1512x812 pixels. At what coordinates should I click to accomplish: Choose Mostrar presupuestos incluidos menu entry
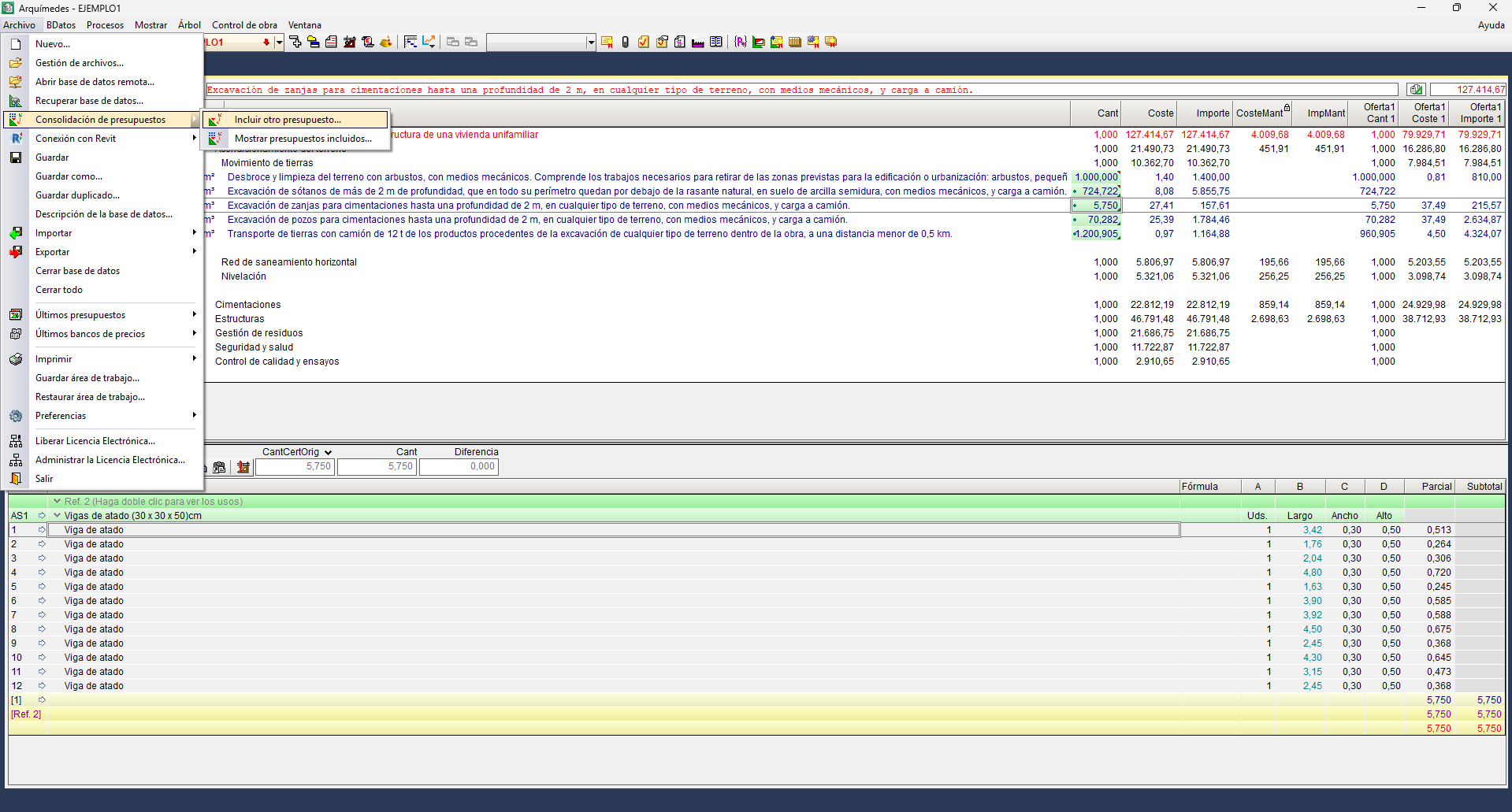[303, 139]
